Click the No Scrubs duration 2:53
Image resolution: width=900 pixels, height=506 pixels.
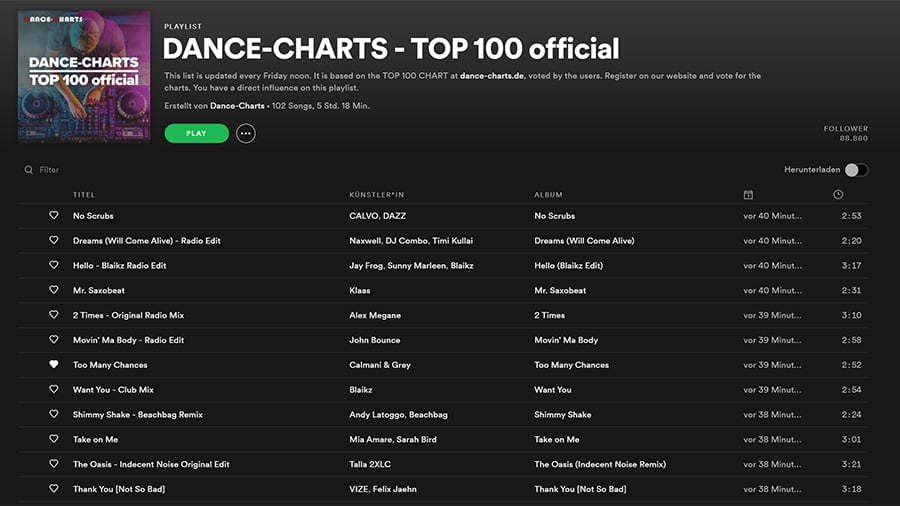[851, 216]
